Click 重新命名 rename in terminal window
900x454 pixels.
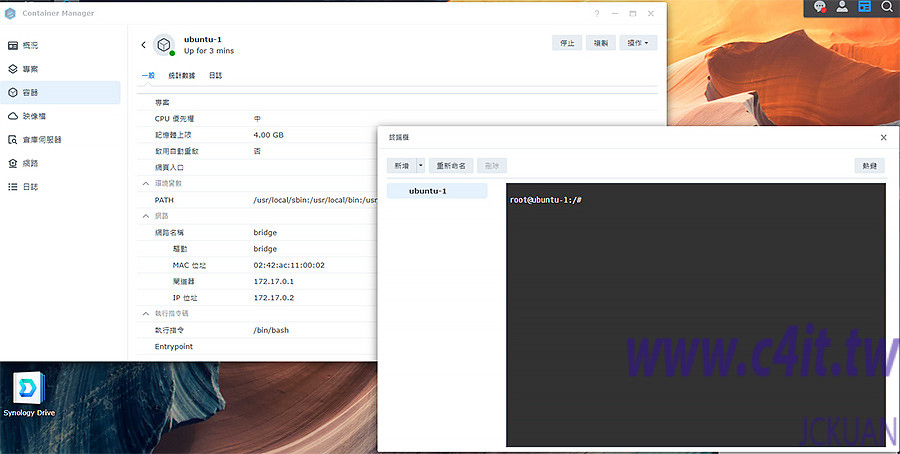[451, 166]
